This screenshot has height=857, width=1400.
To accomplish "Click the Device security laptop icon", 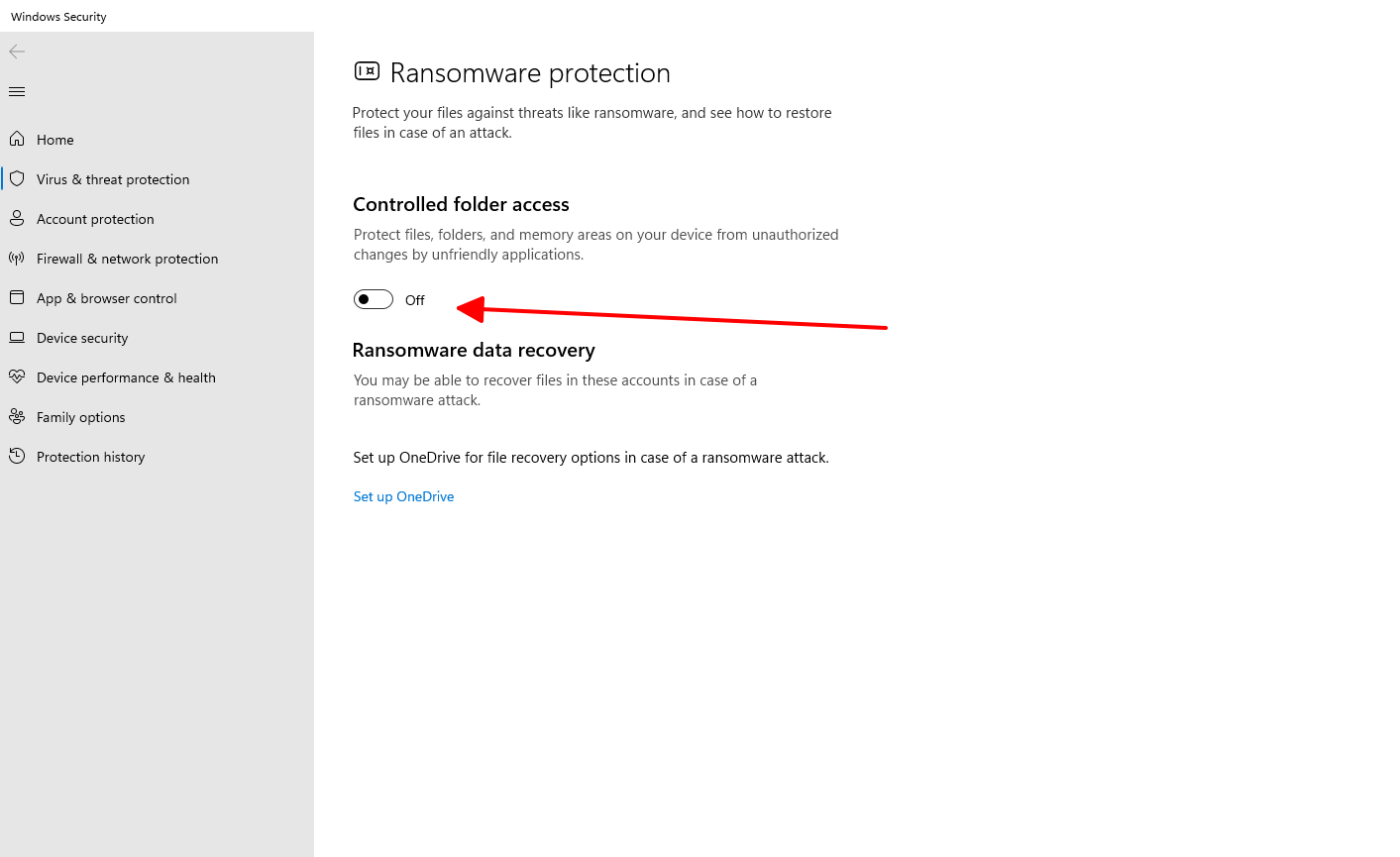I will coord(17,338).
